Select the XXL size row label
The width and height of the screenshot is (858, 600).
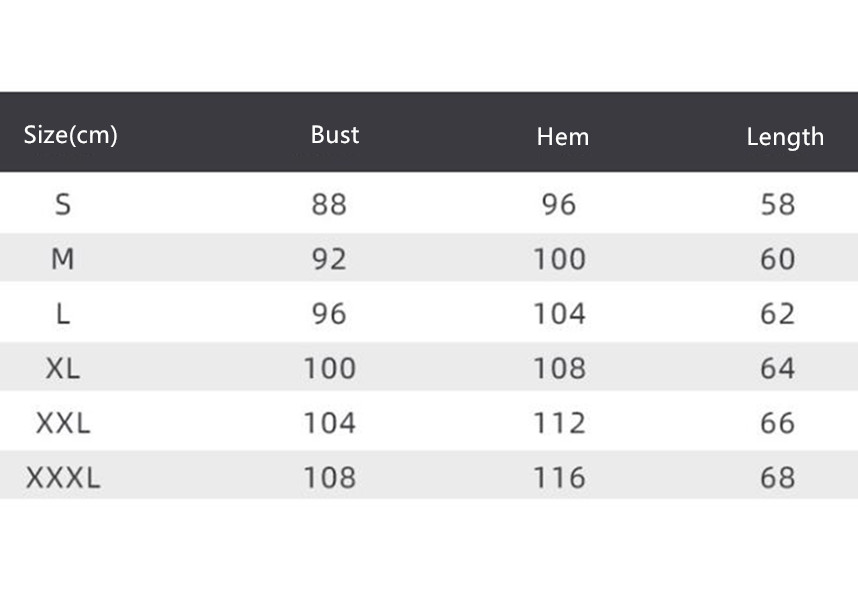pos(63,423)
